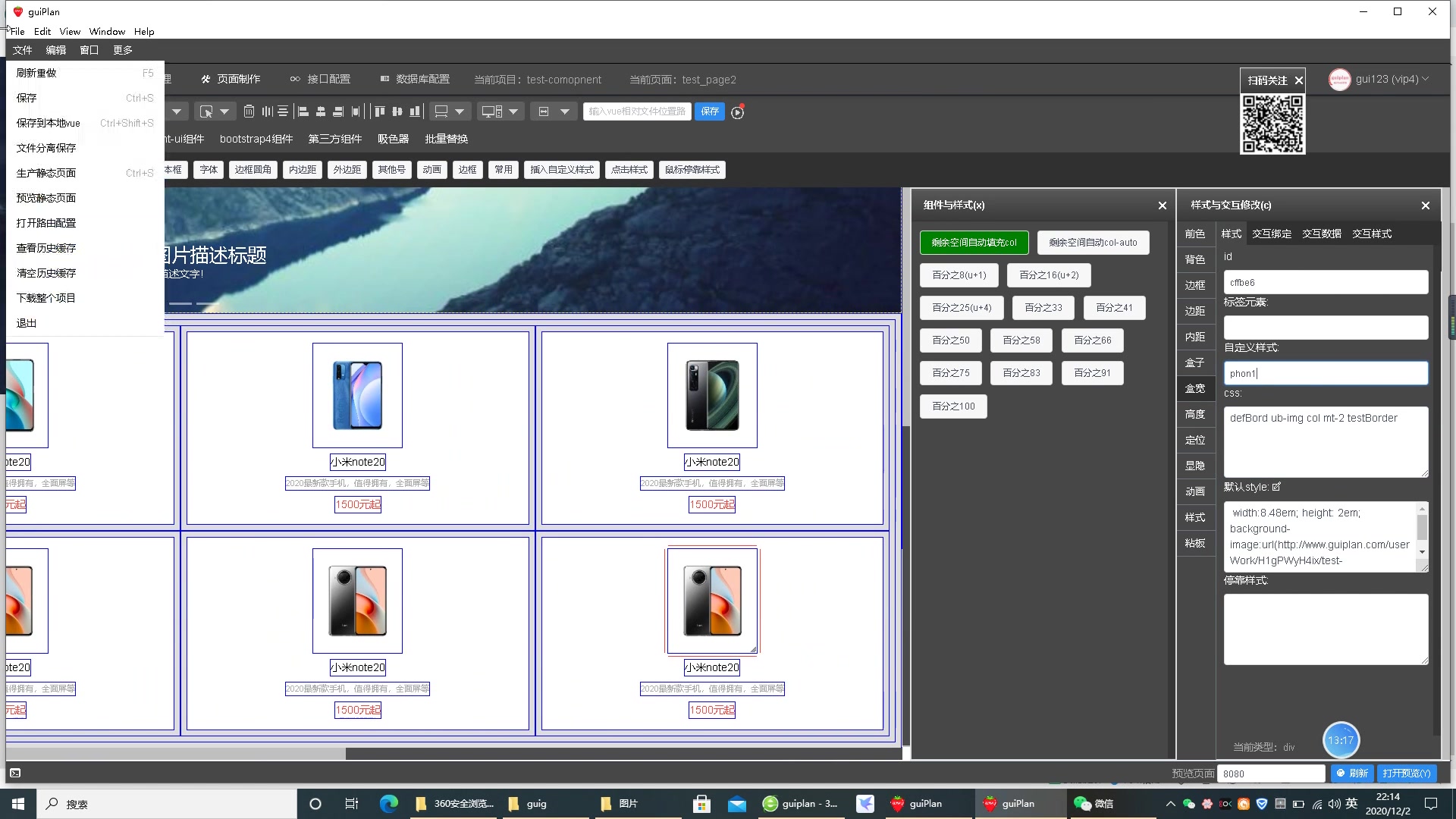Click cfbe6 color swatch value

tap(1325, 282)
